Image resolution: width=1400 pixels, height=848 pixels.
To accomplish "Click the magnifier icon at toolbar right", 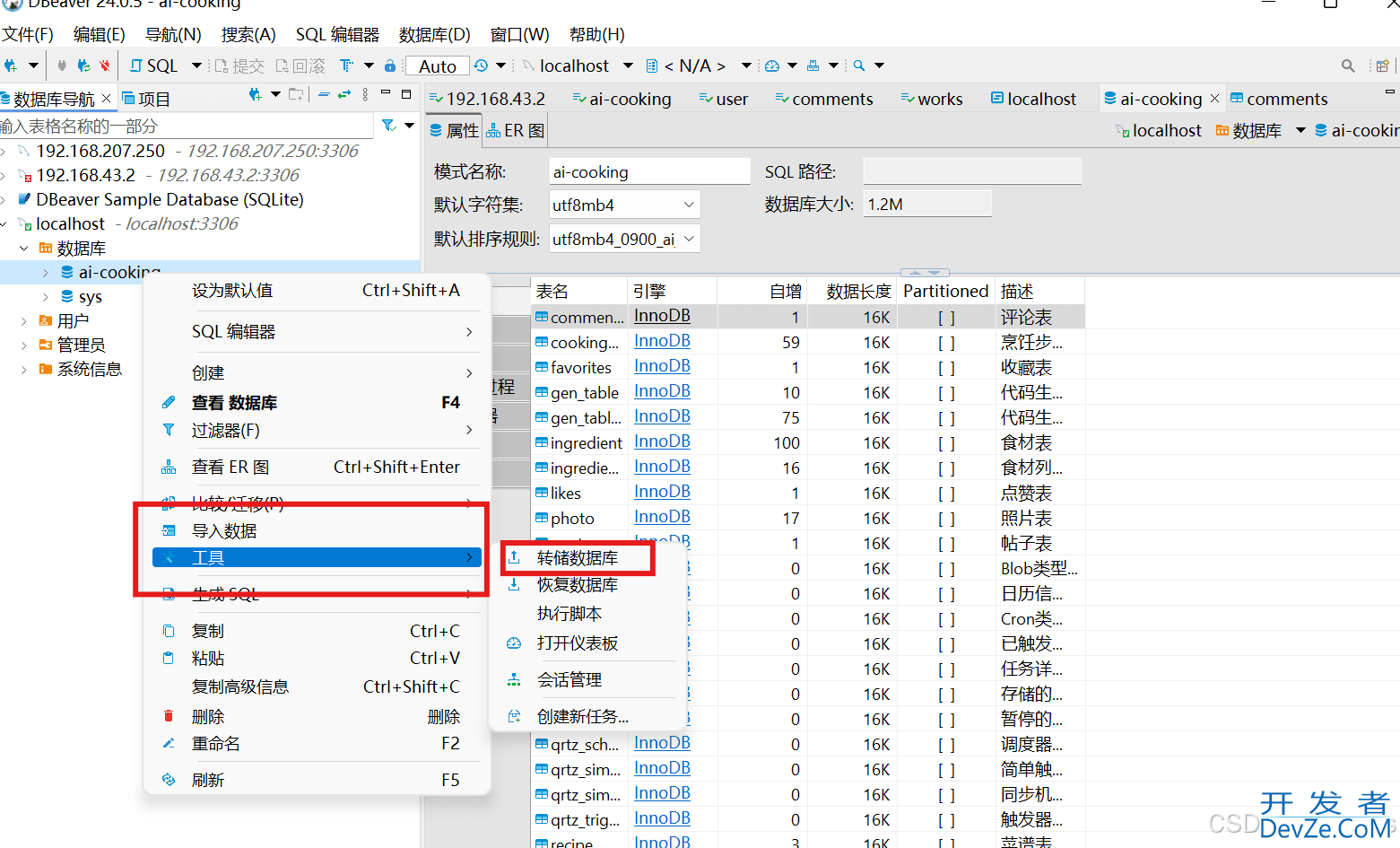I will pos(1348,66).
